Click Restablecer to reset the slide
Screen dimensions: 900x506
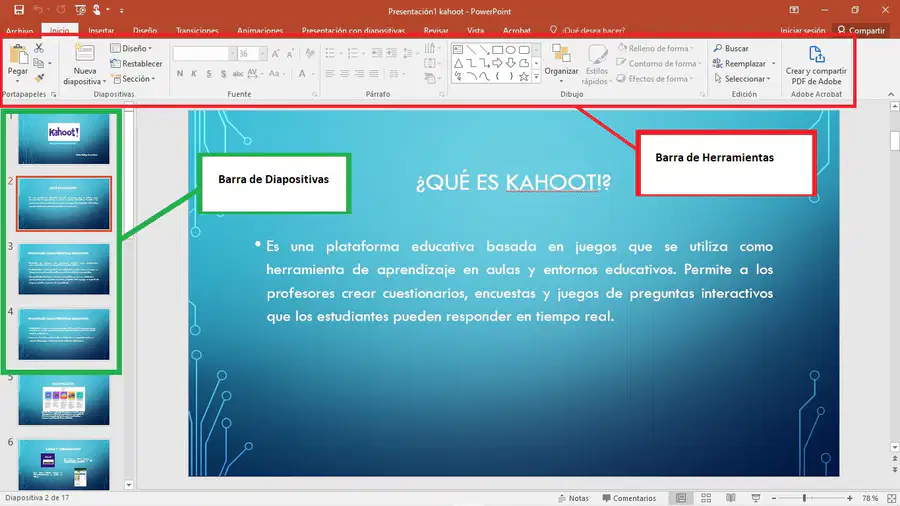coord(137,64)
